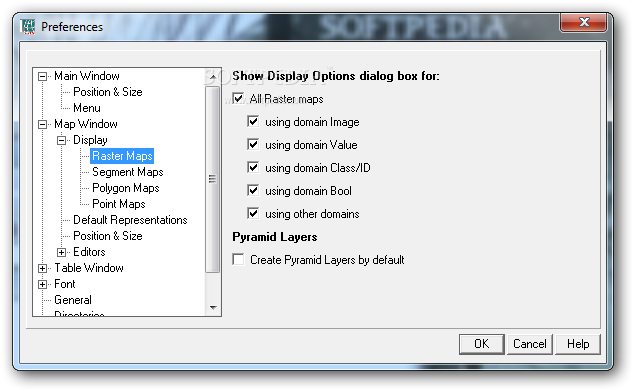Disable using domain Class/ID checkbox
The height and width of the screenshot is (391, 634).
tap(253, 167)
